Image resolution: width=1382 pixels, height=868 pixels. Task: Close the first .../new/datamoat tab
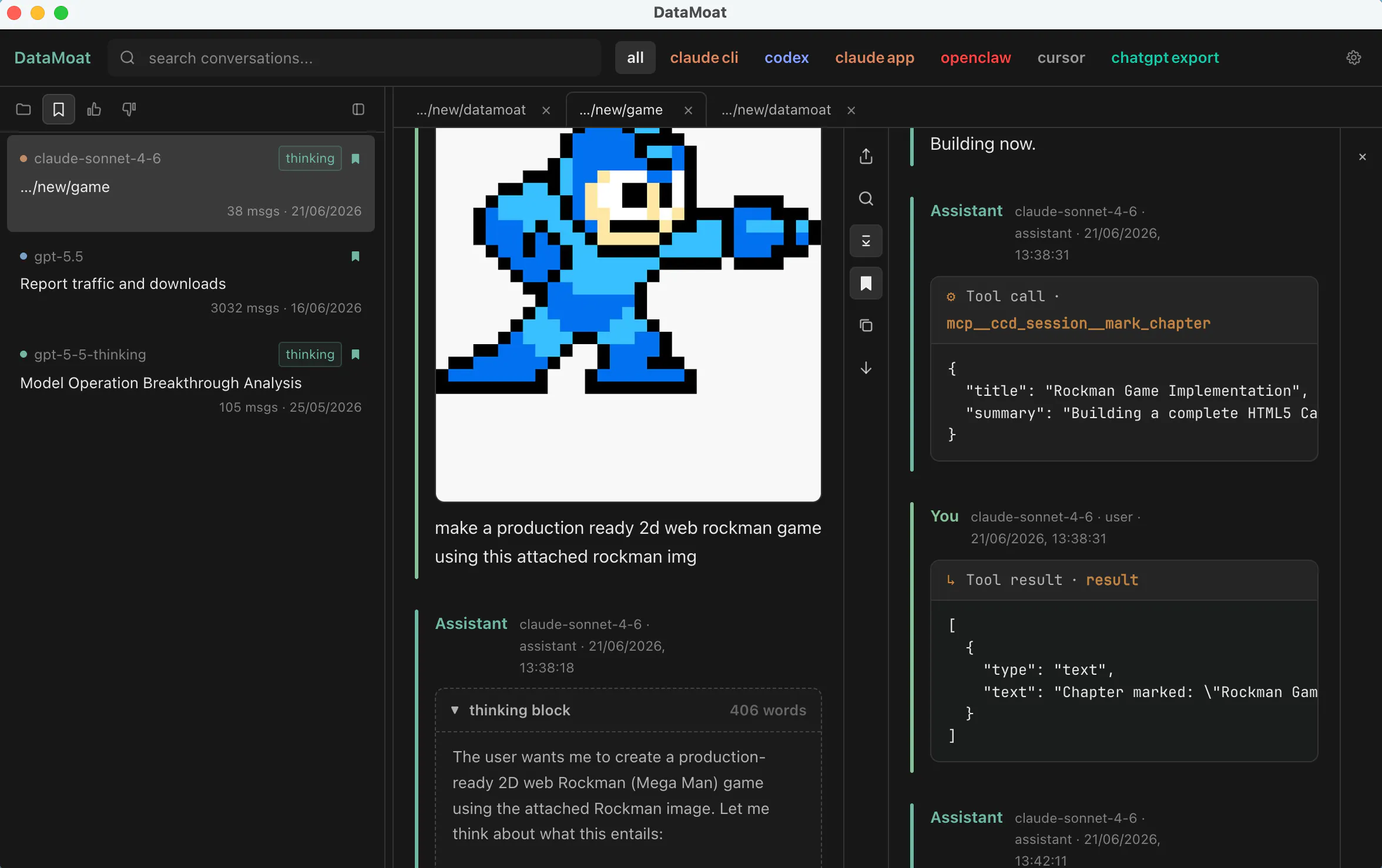546,110
